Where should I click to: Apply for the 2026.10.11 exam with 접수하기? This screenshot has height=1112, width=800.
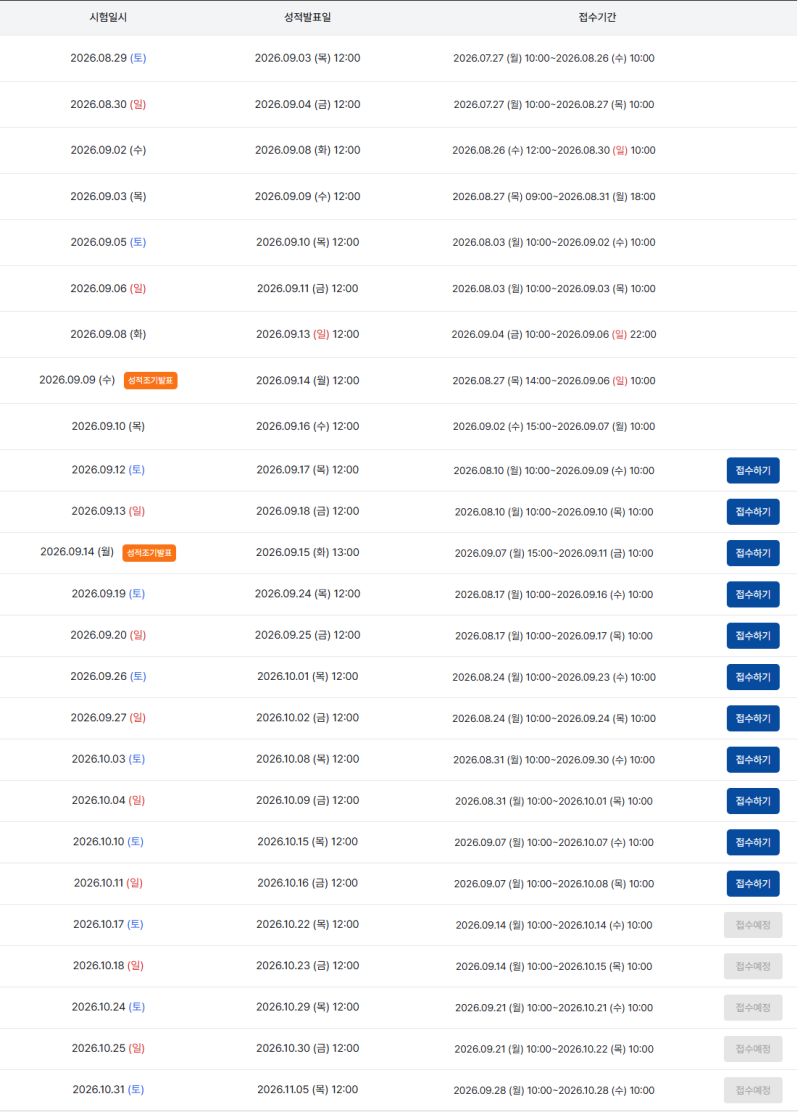click(x=752, y=884)
